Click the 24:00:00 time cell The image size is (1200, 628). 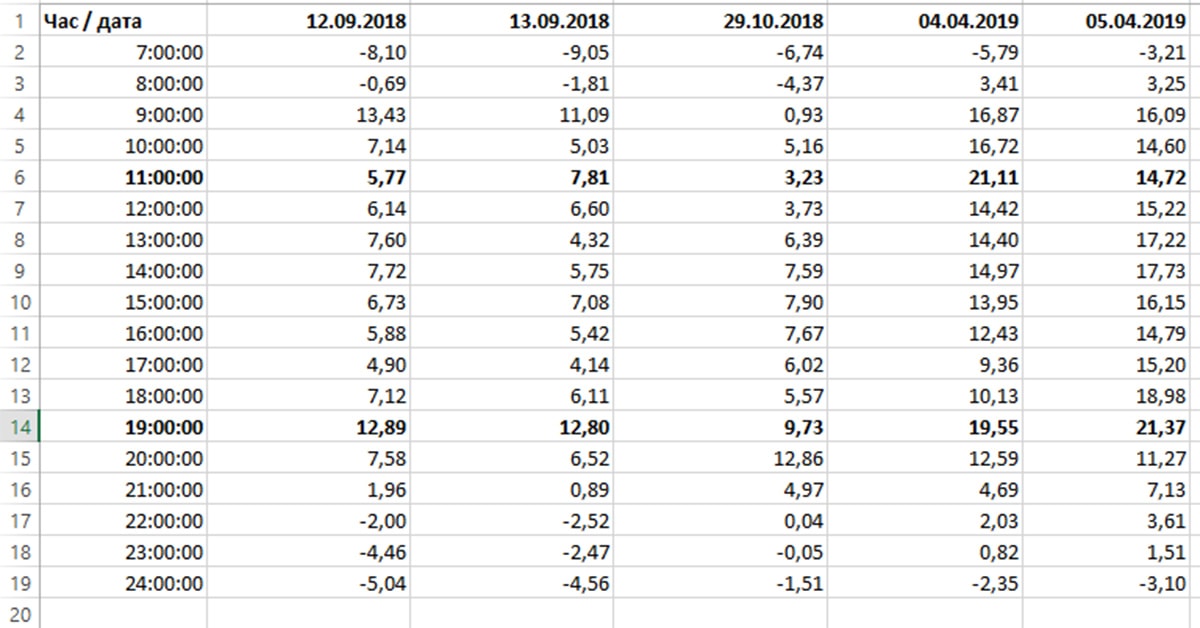[x=122, y=584]
